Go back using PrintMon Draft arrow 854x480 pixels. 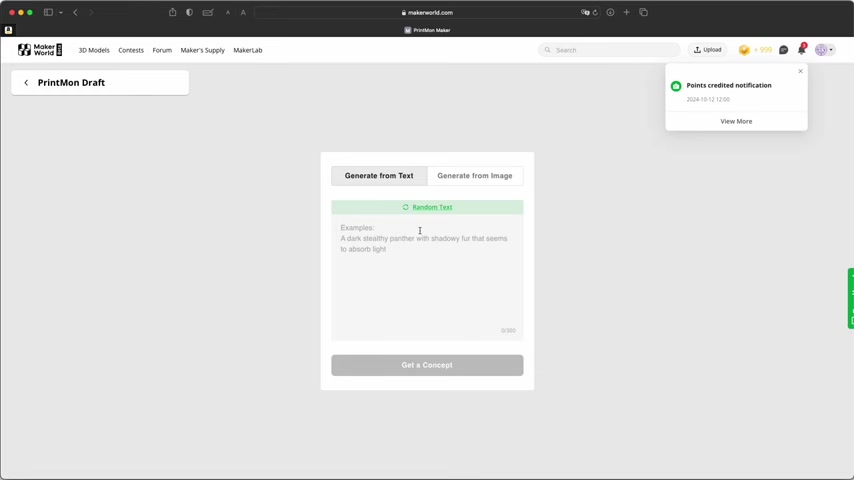click(x=26, y=83)
